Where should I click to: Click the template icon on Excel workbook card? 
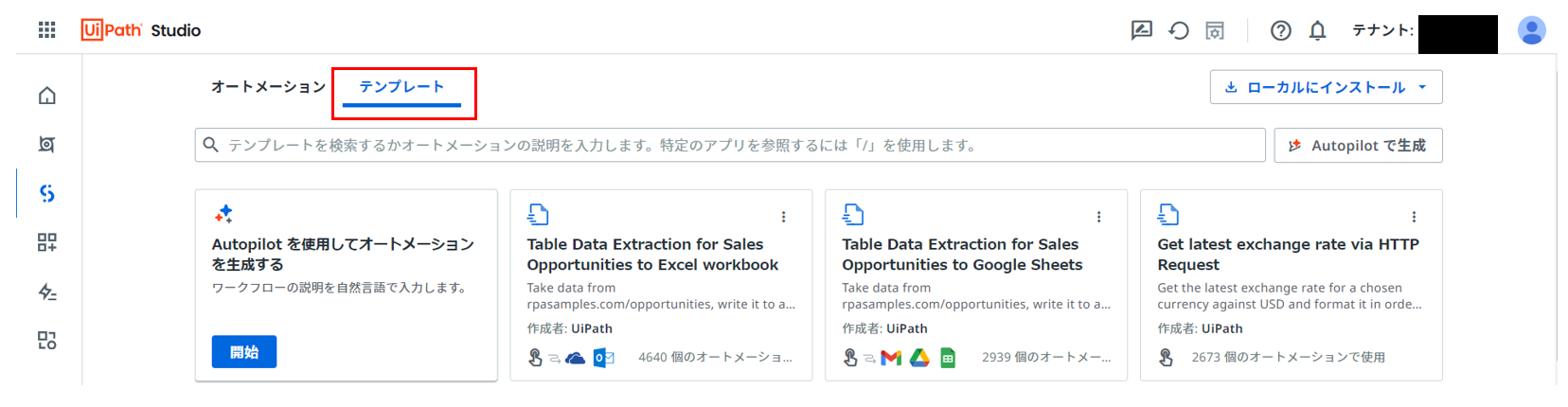tap(538, 215)
